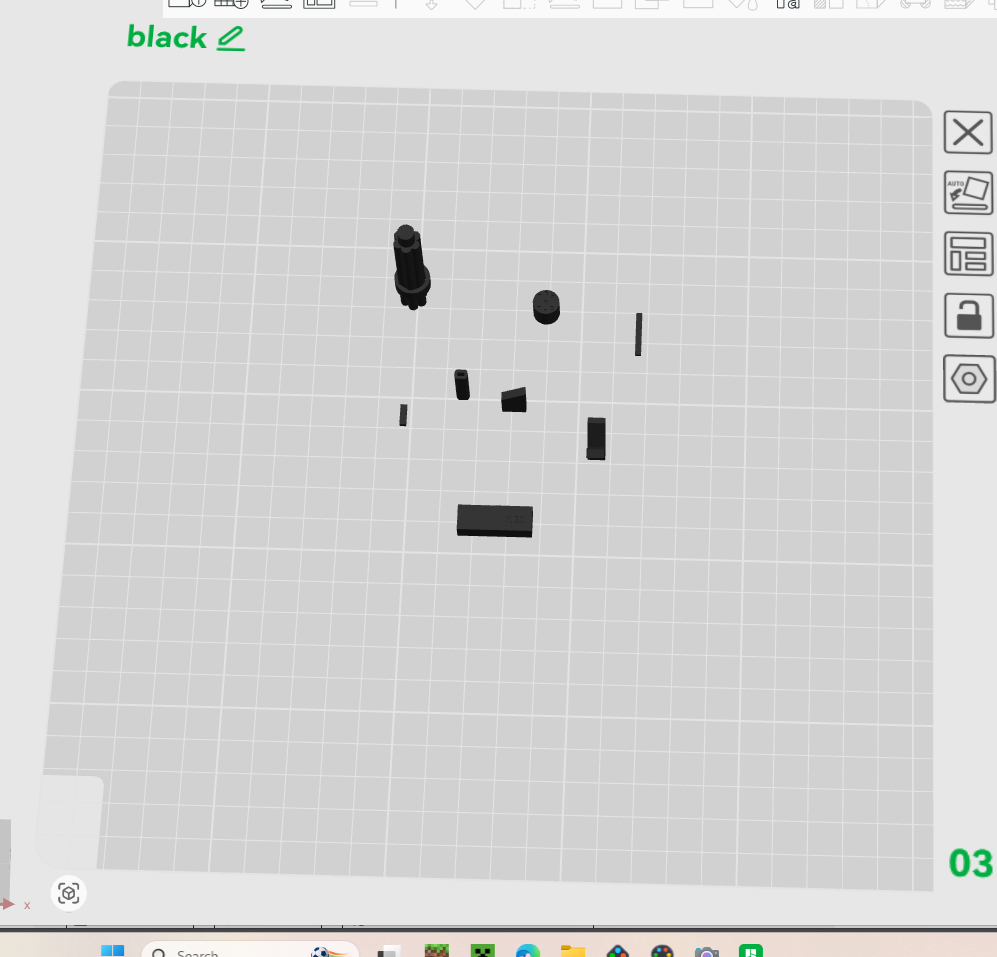This screenshot has height=957, width=997.
Task: Click the pencil icon to rename plate
Action: [230, 38]
